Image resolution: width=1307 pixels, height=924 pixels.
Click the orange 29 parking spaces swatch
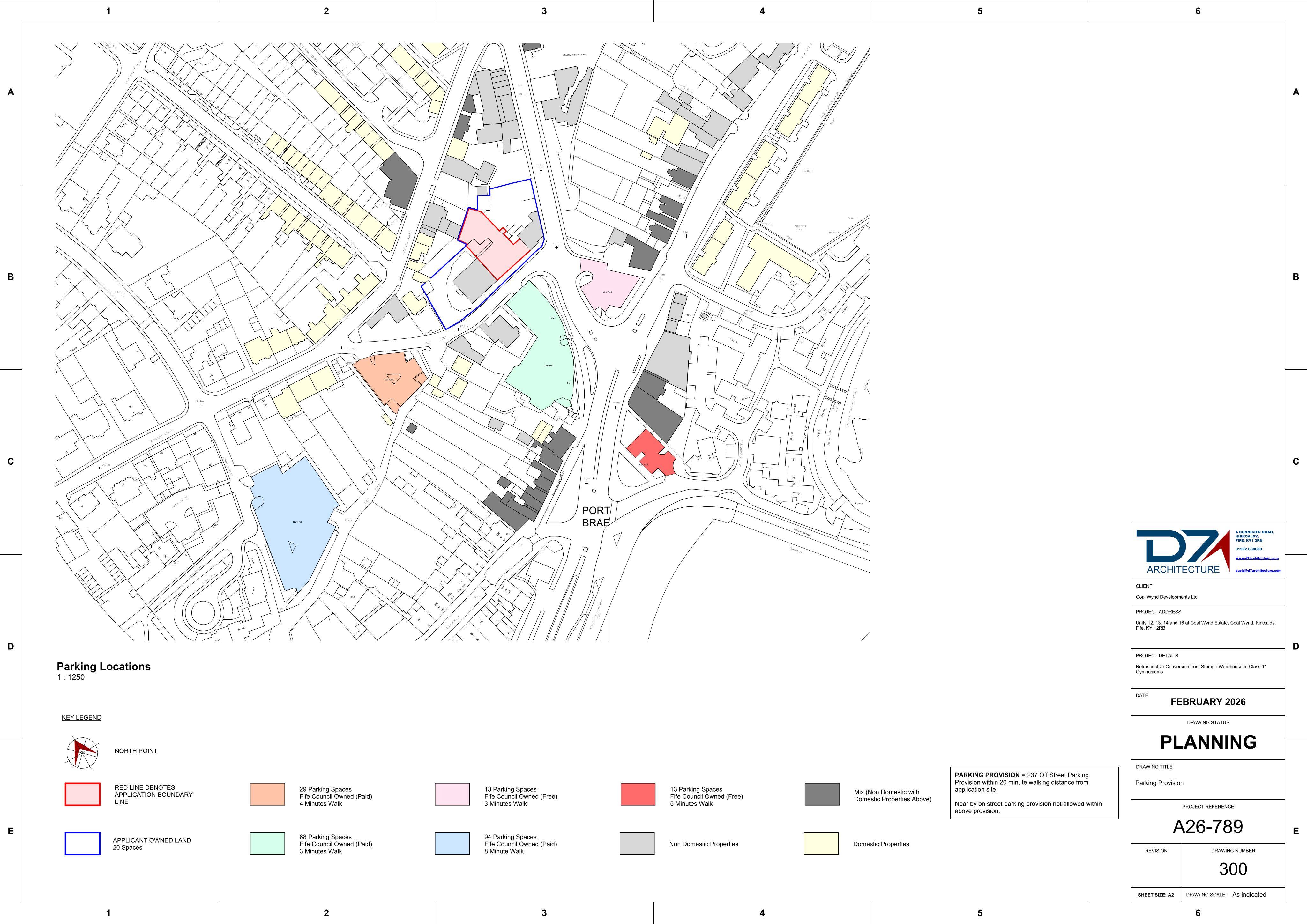267,794
